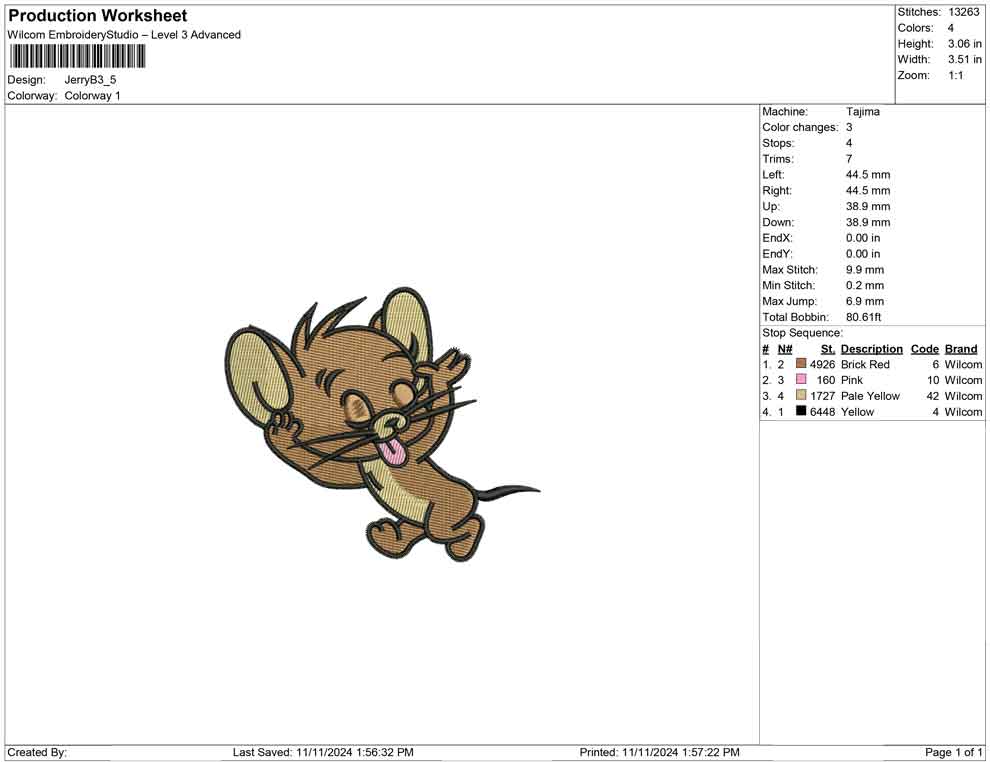Click the Max Stitch value '9.9 mm'
Image resolution: width=990 pixels, height=762 pixels.
pyautogui.click(x=865, y=270)
